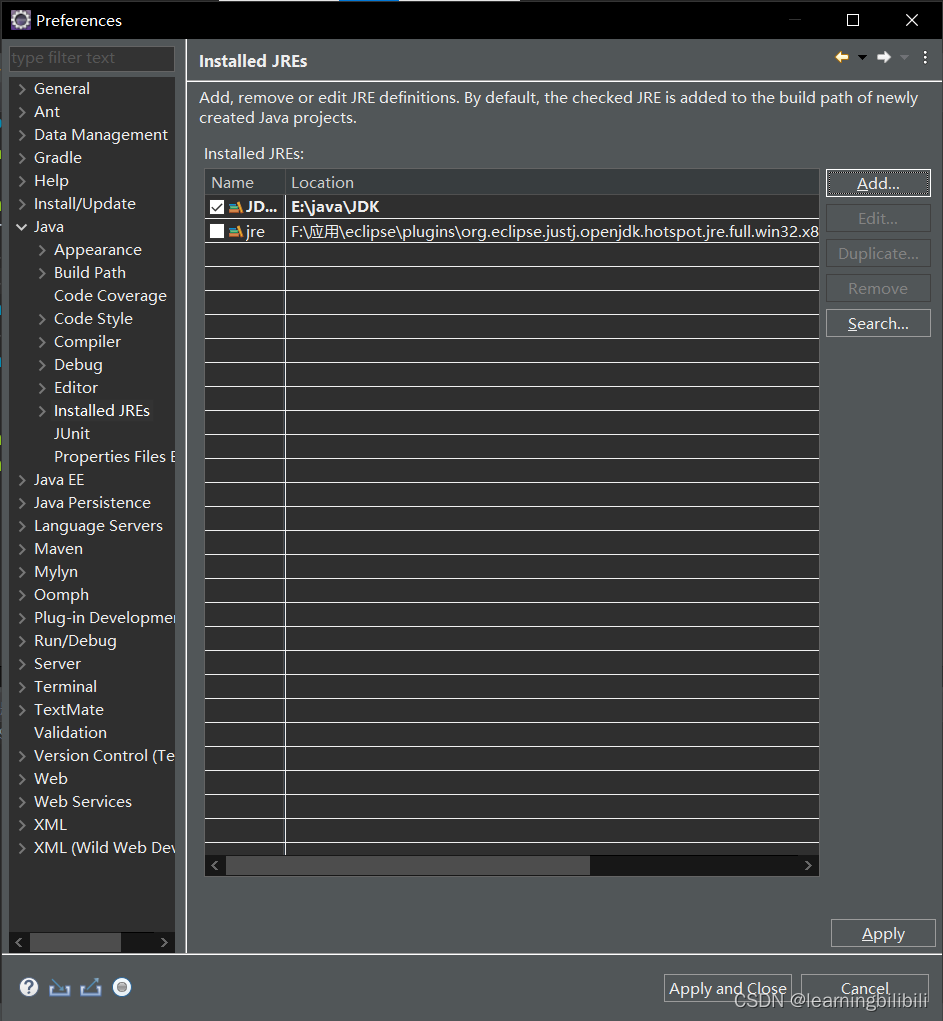Select Language Servers in the tree

98,525
